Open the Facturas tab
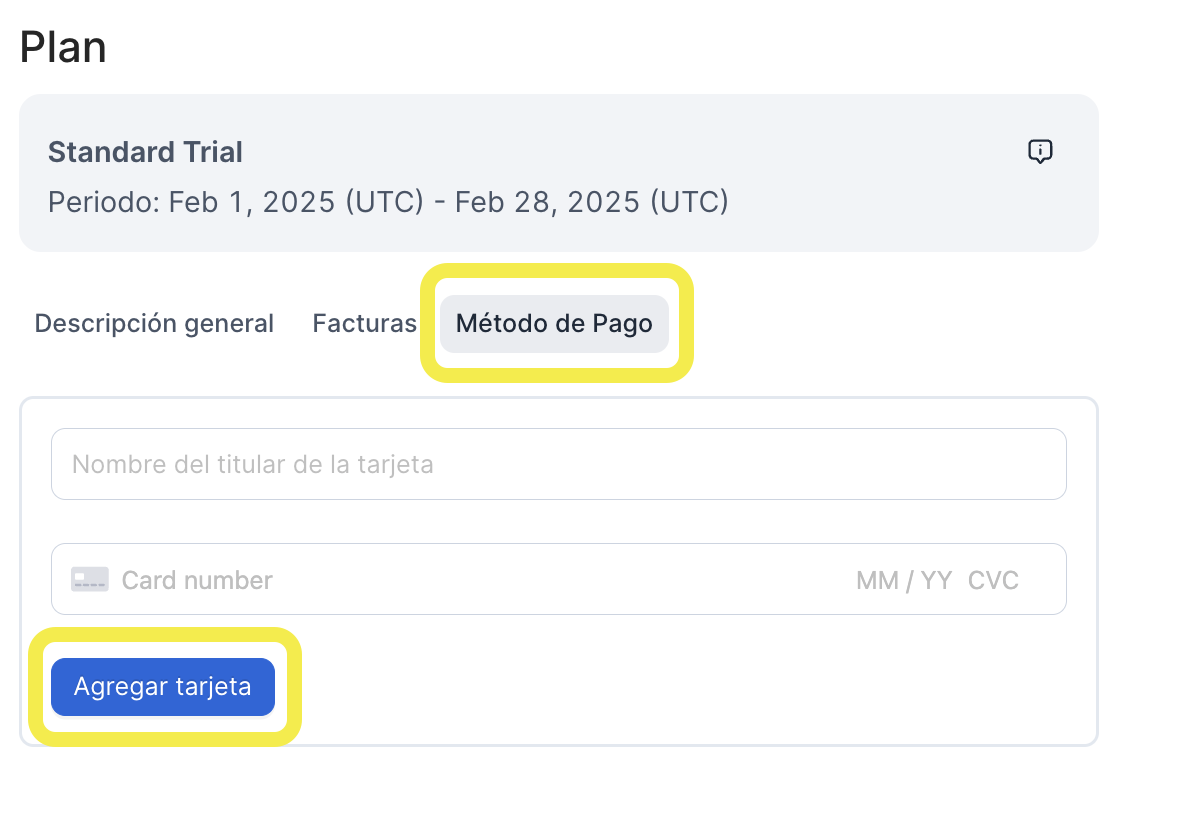 point(365,323)
